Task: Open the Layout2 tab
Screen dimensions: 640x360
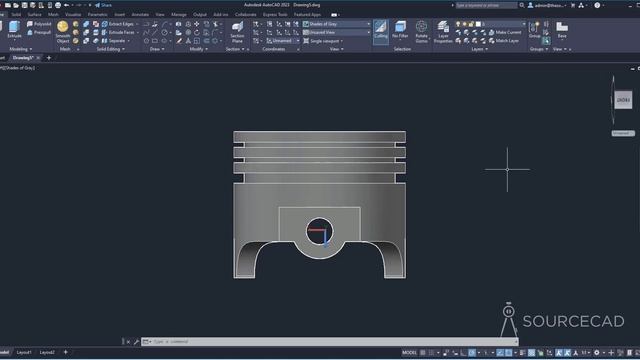Action: pos(47,352)
